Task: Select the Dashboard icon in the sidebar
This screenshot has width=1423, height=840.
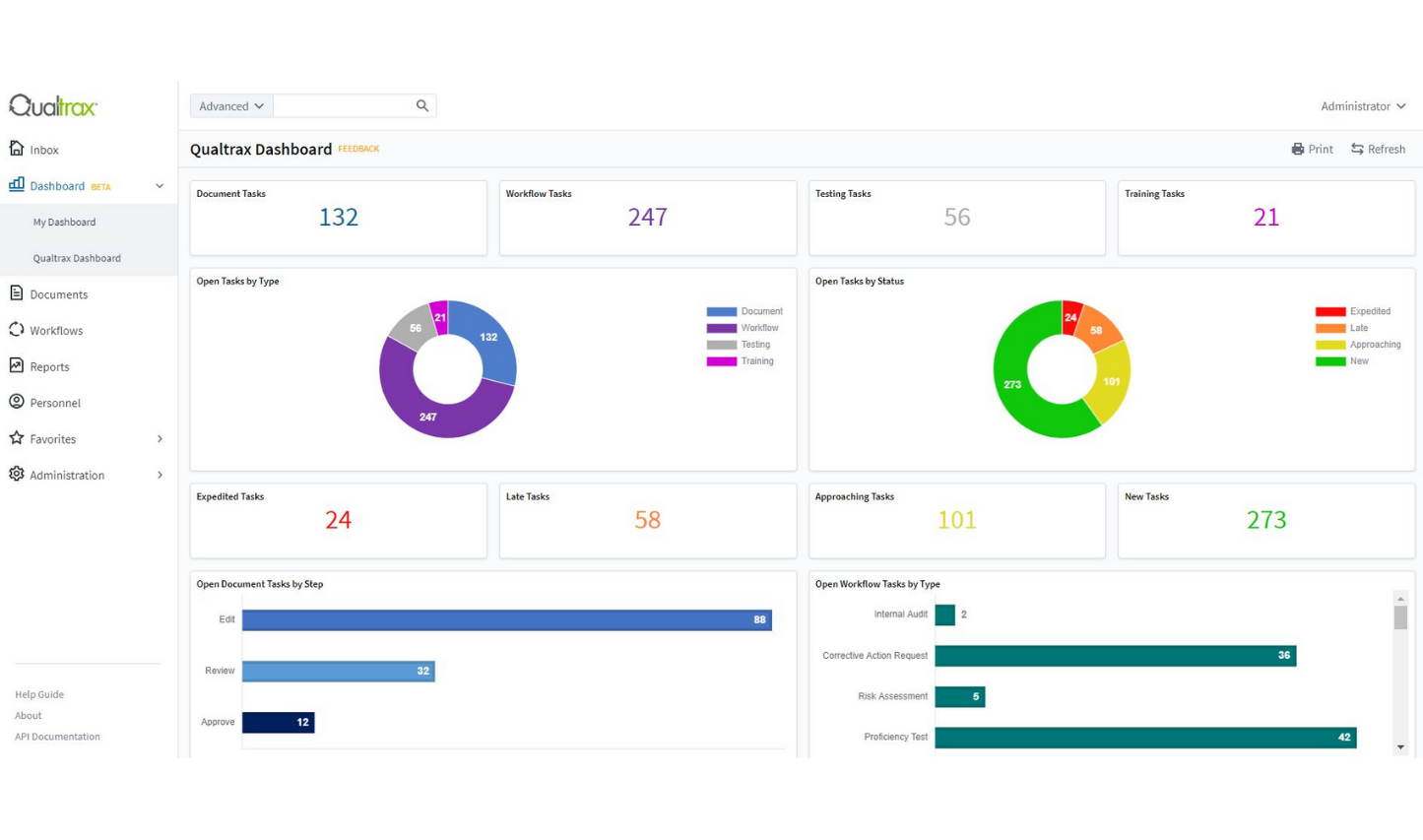Action: click(17, 185)
